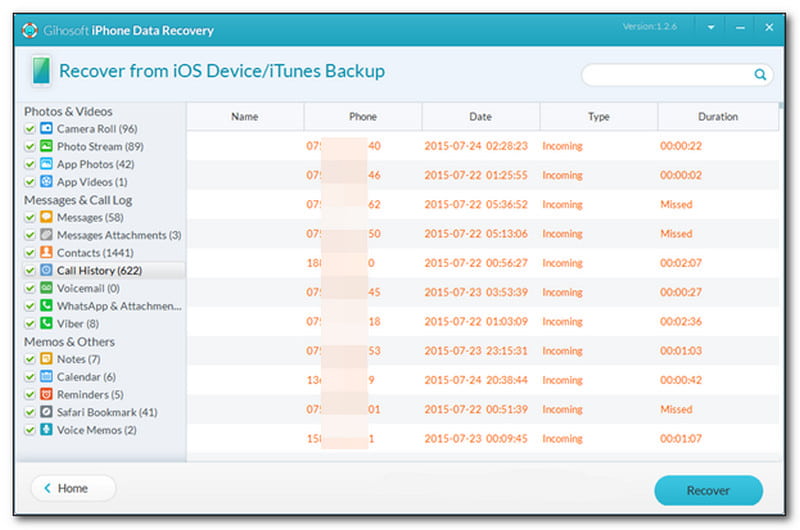
Task: Uncheck the Voicemail (0) checkbox
Action: pos(31,288)
